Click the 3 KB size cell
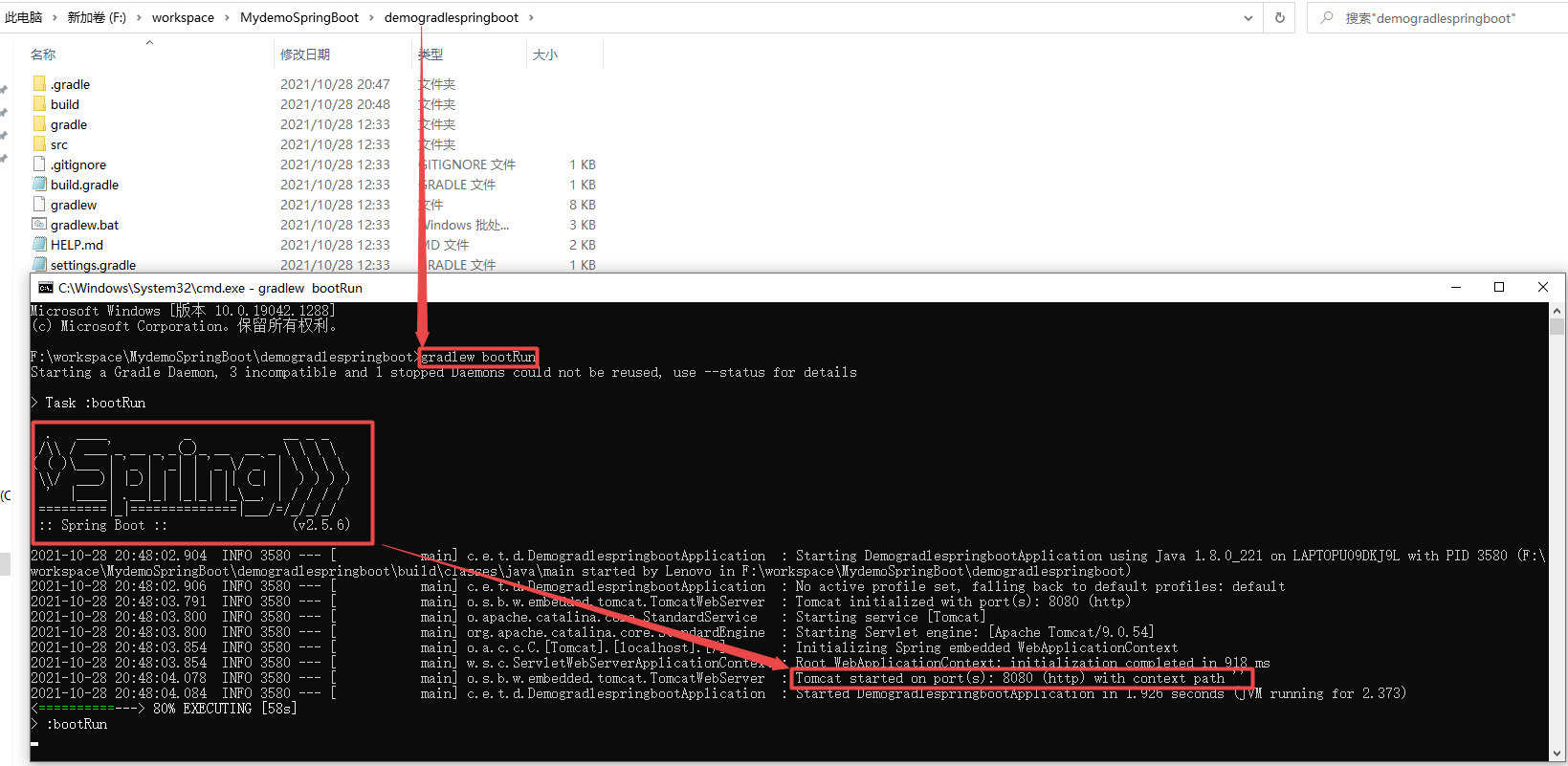 (x=583, y=225)
